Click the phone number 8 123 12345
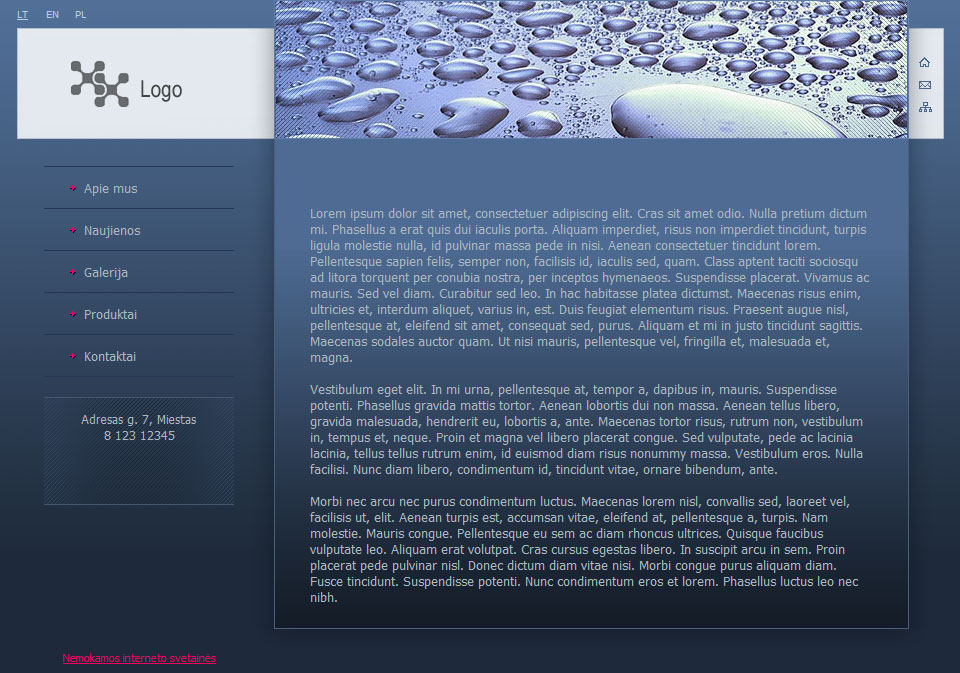This screenshot has height=673, width=960. [x=140, y=436]
